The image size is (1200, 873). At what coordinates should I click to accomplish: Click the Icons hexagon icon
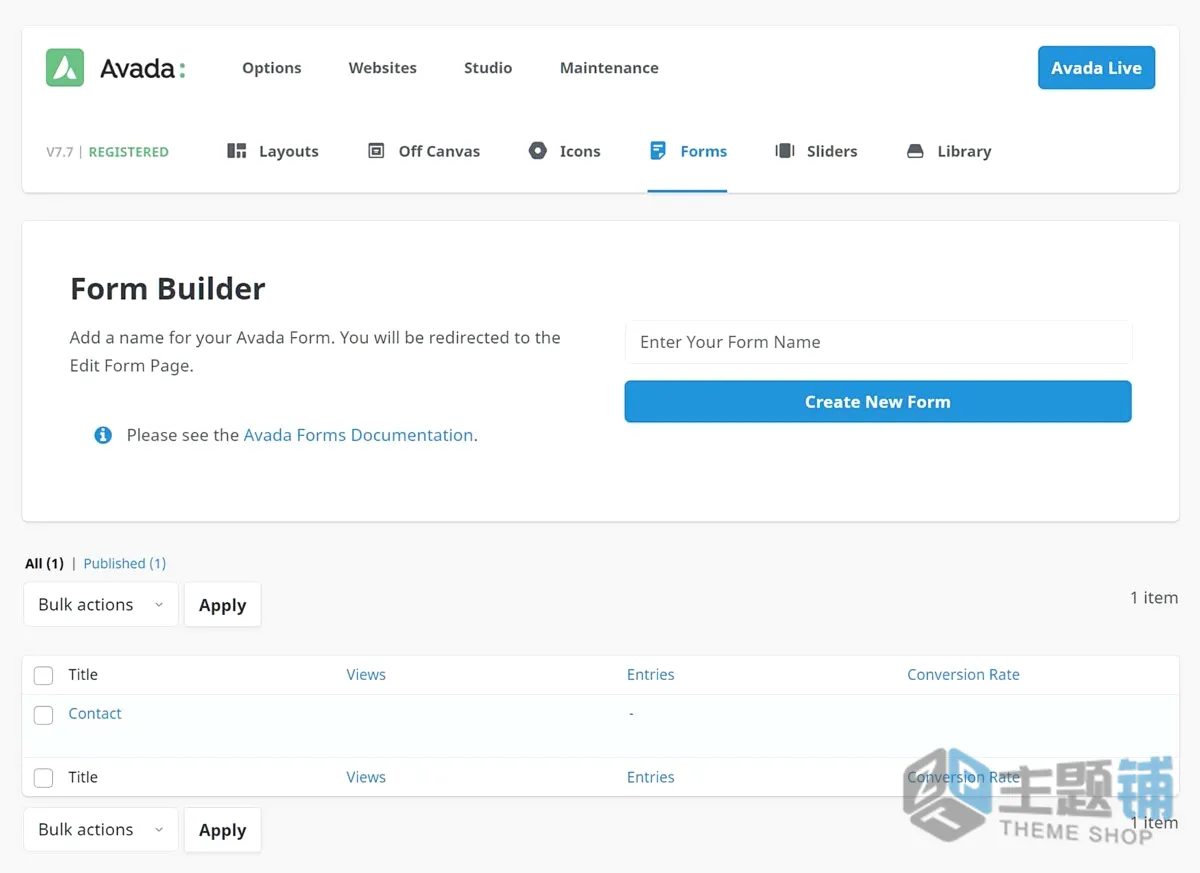tap(538, 151)
